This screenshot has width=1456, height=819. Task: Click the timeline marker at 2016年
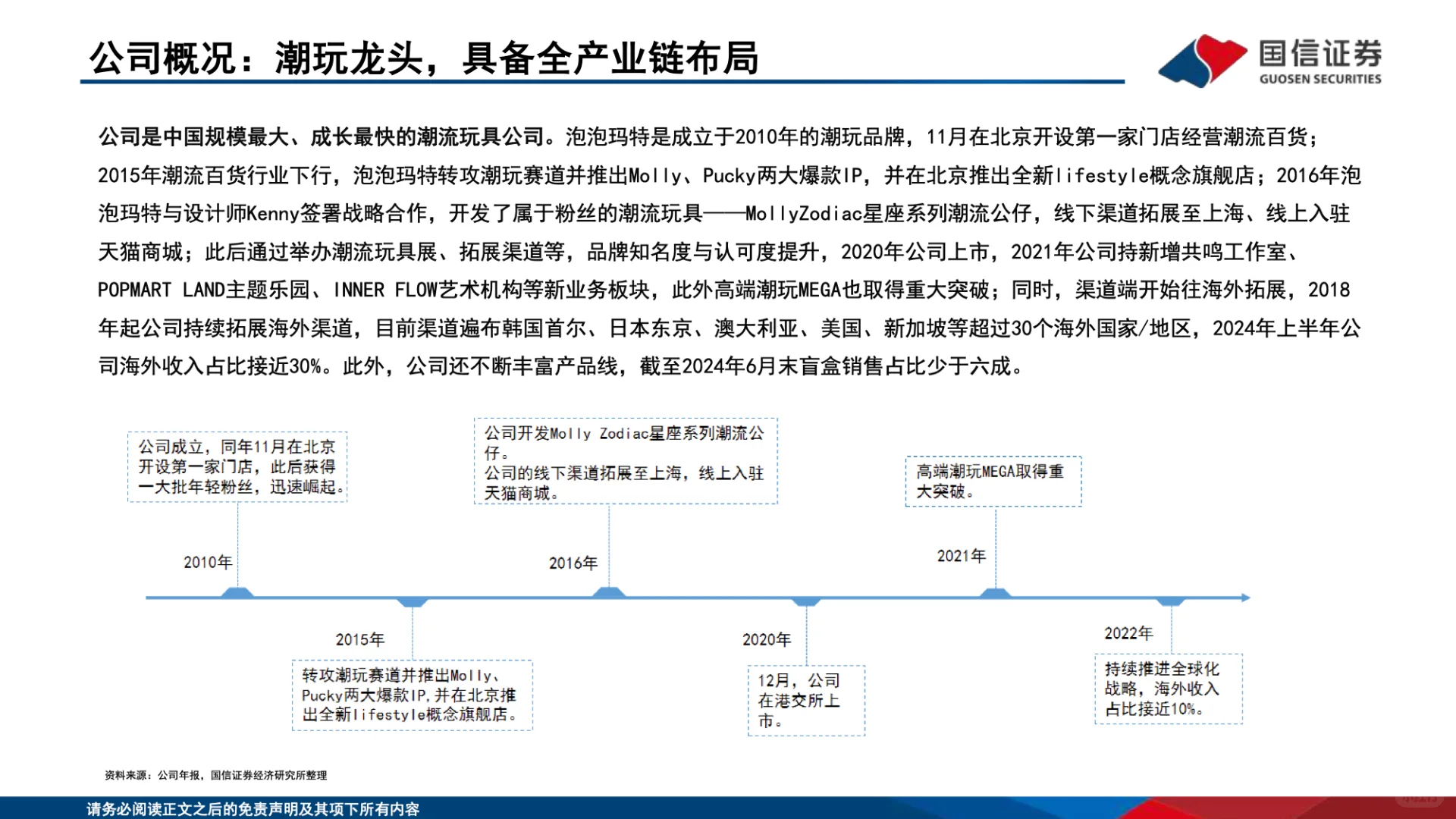coord(610,594)
